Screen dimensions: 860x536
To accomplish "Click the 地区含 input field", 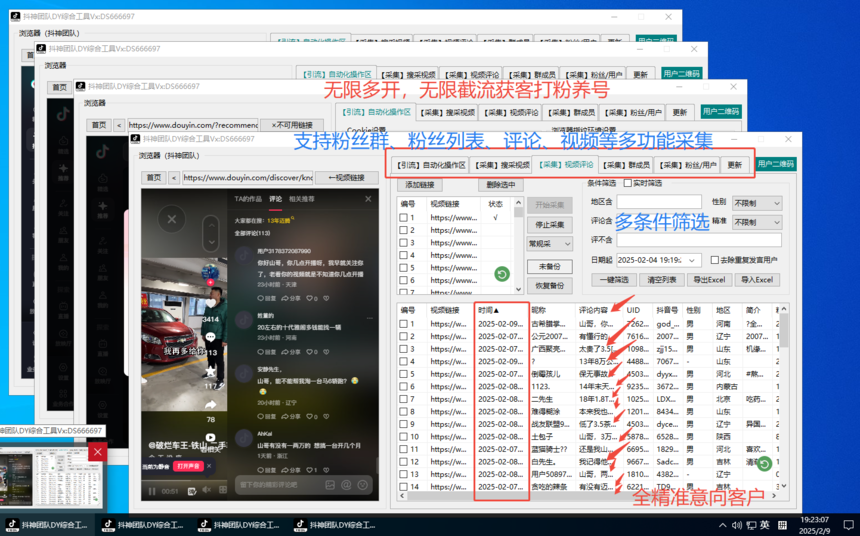I will [659, 202].
